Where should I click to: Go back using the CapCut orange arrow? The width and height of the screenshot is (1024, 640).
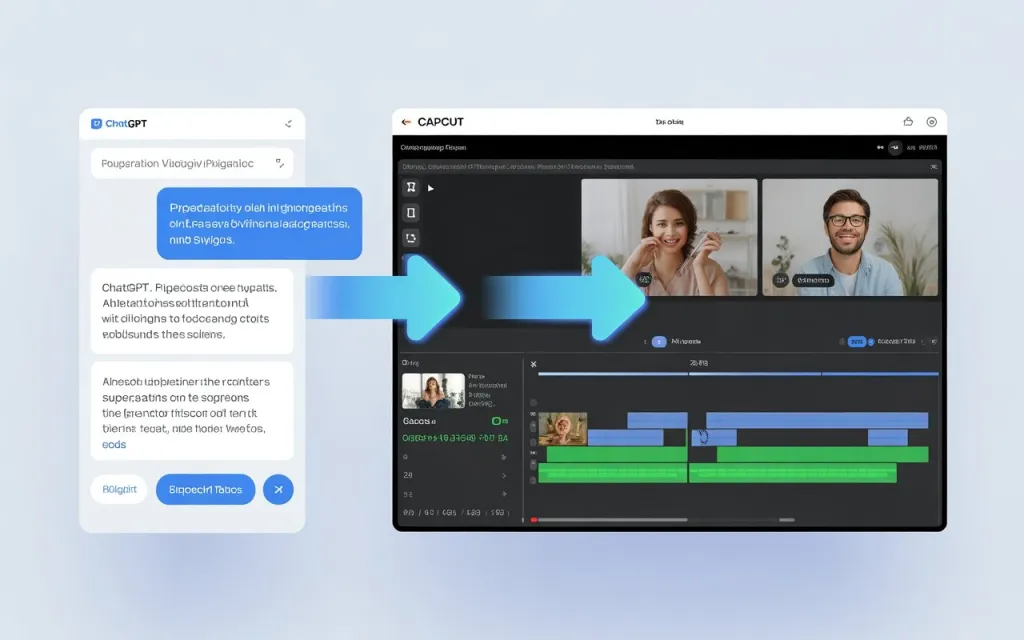click(x=406, y=122)
